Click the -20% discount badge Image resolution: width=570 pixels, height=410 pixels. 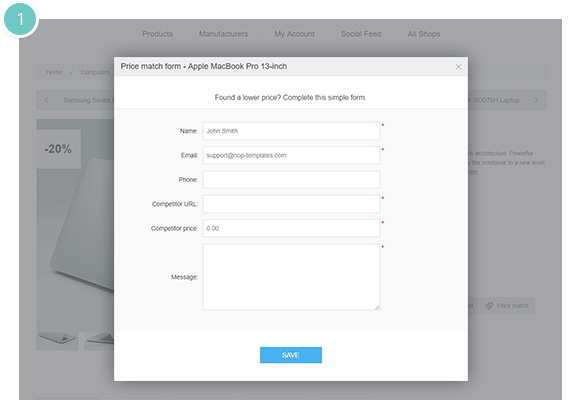click(58, 149)
